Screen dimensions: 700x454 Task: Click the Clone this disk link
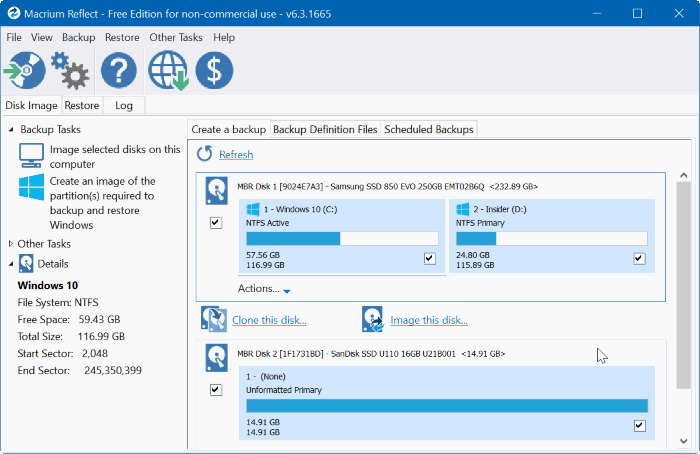(x=269, y=320)
